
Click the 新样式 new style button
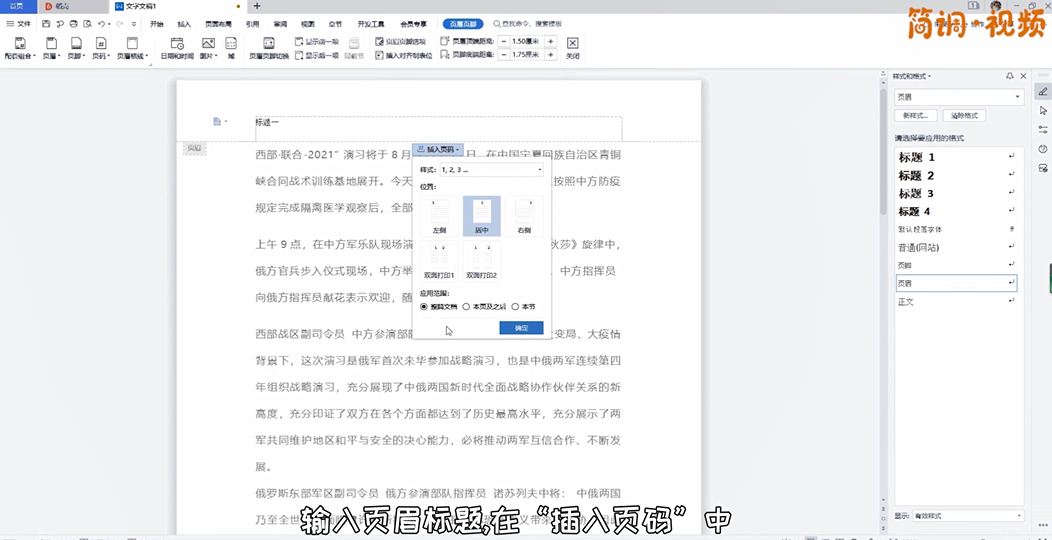[x=918, y=116]
